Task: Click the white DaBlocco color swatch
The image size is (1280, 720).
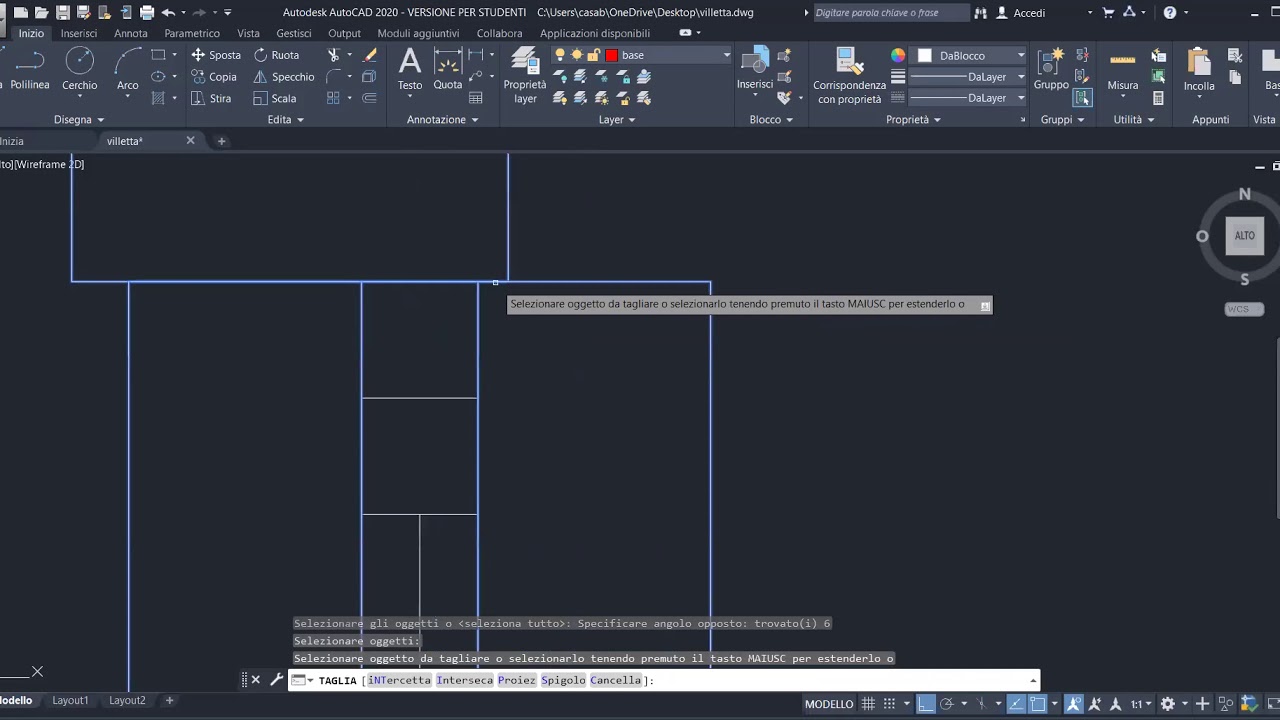Action: (925, 55)
